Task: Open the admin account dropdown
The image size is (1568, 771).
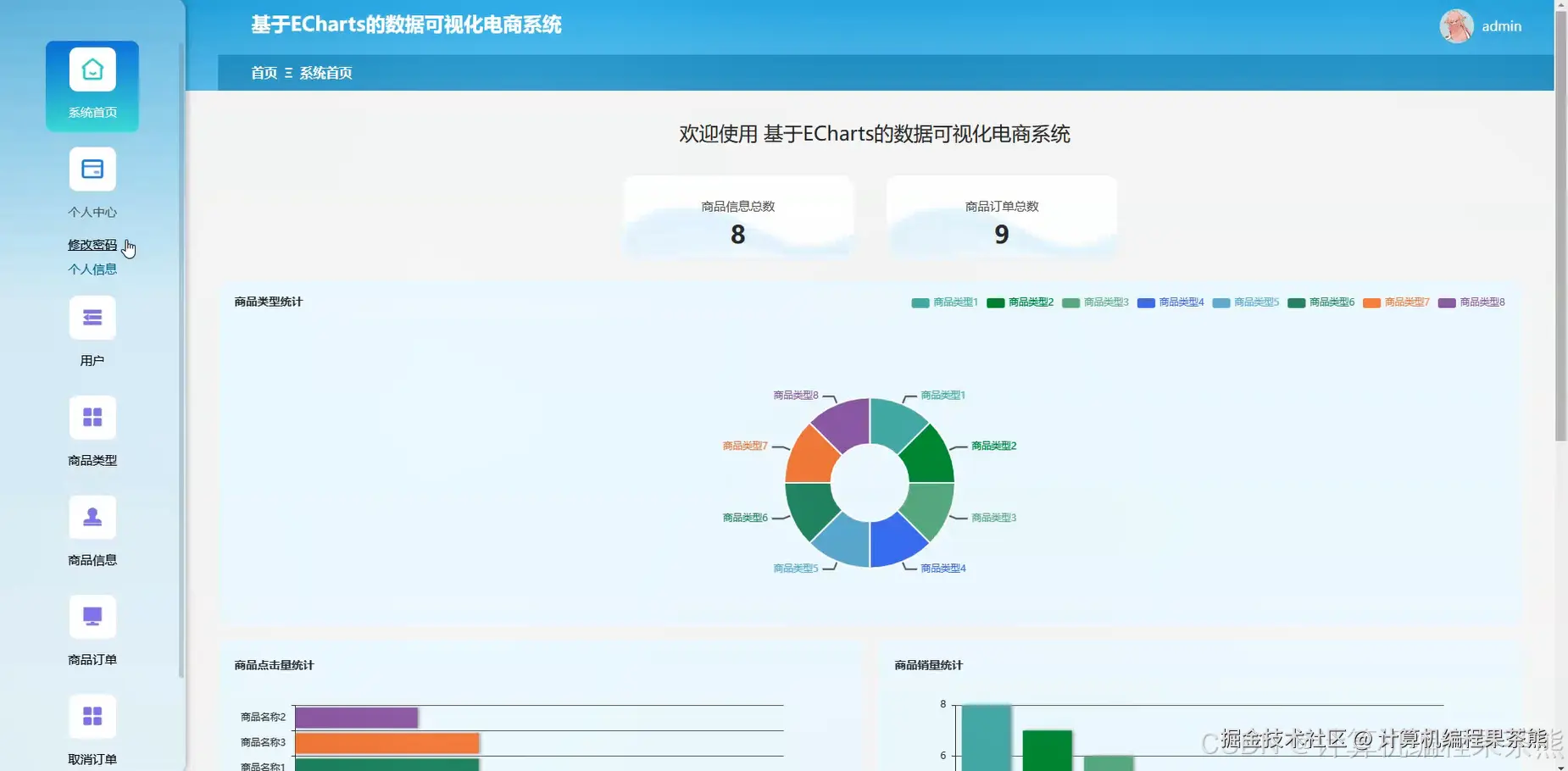Action: [x=1501, y=26]
